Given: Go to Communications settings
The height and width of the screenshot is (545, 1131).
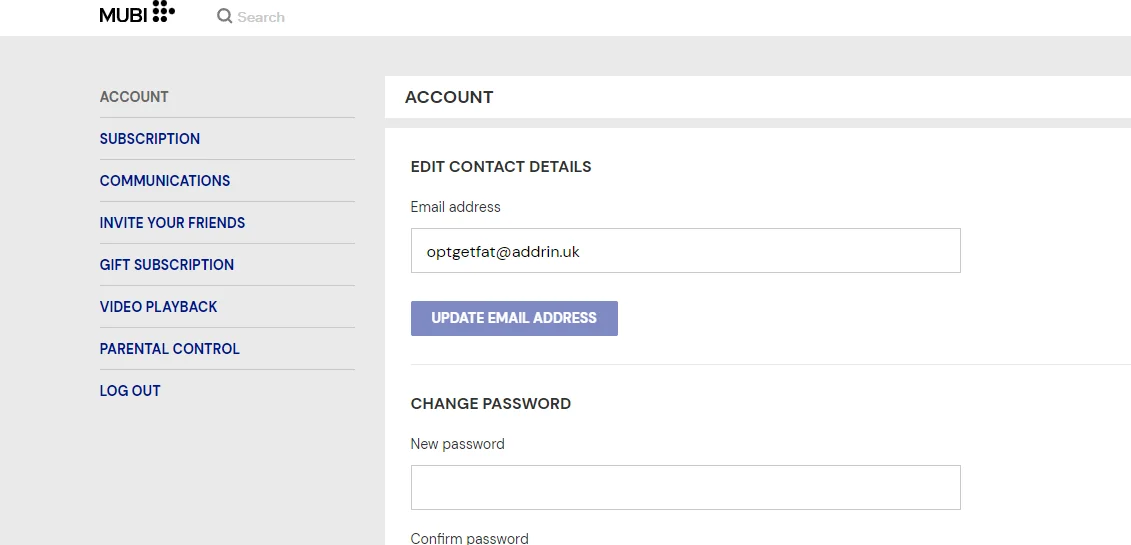Looking at the screenshot, I should [x=164, y=180].
